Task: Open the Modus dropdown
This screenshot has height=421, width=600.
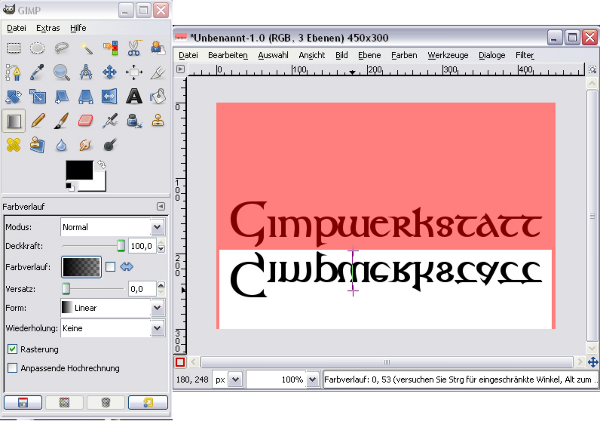Action: pyautogui.click(x=112, y=227)
